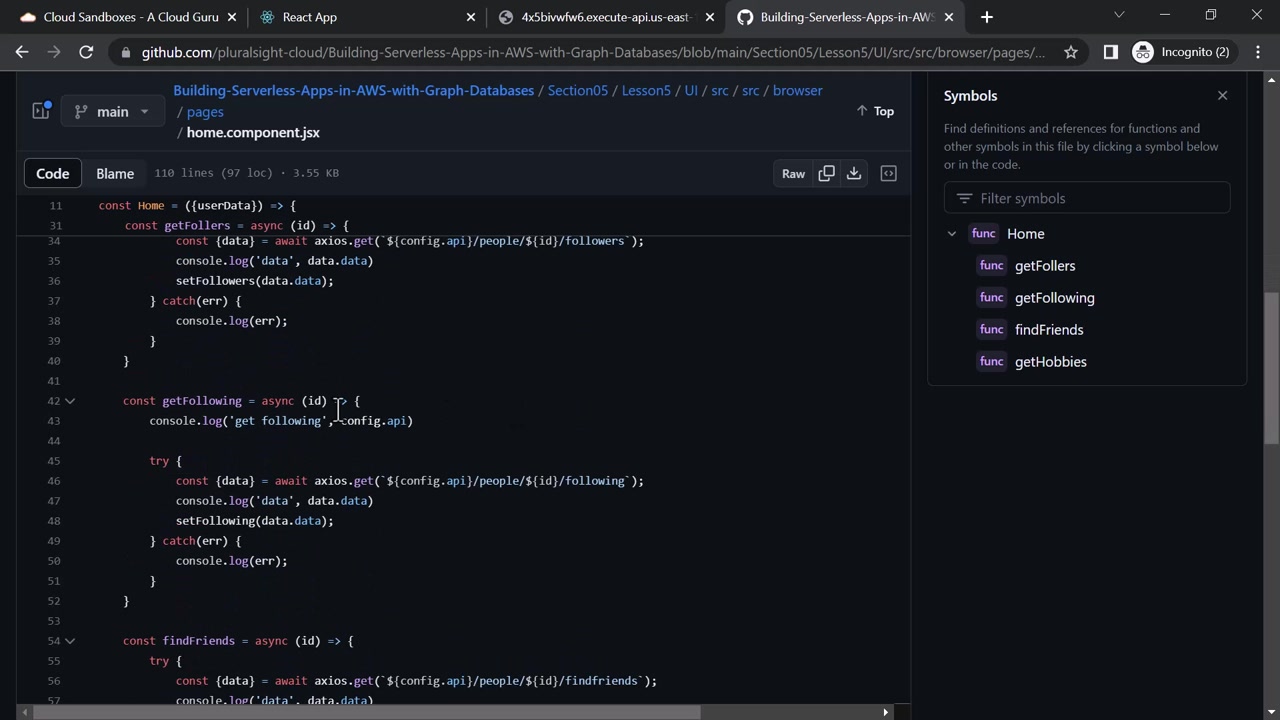Reload the GitHub page
1280x720 pixels.
86,52
